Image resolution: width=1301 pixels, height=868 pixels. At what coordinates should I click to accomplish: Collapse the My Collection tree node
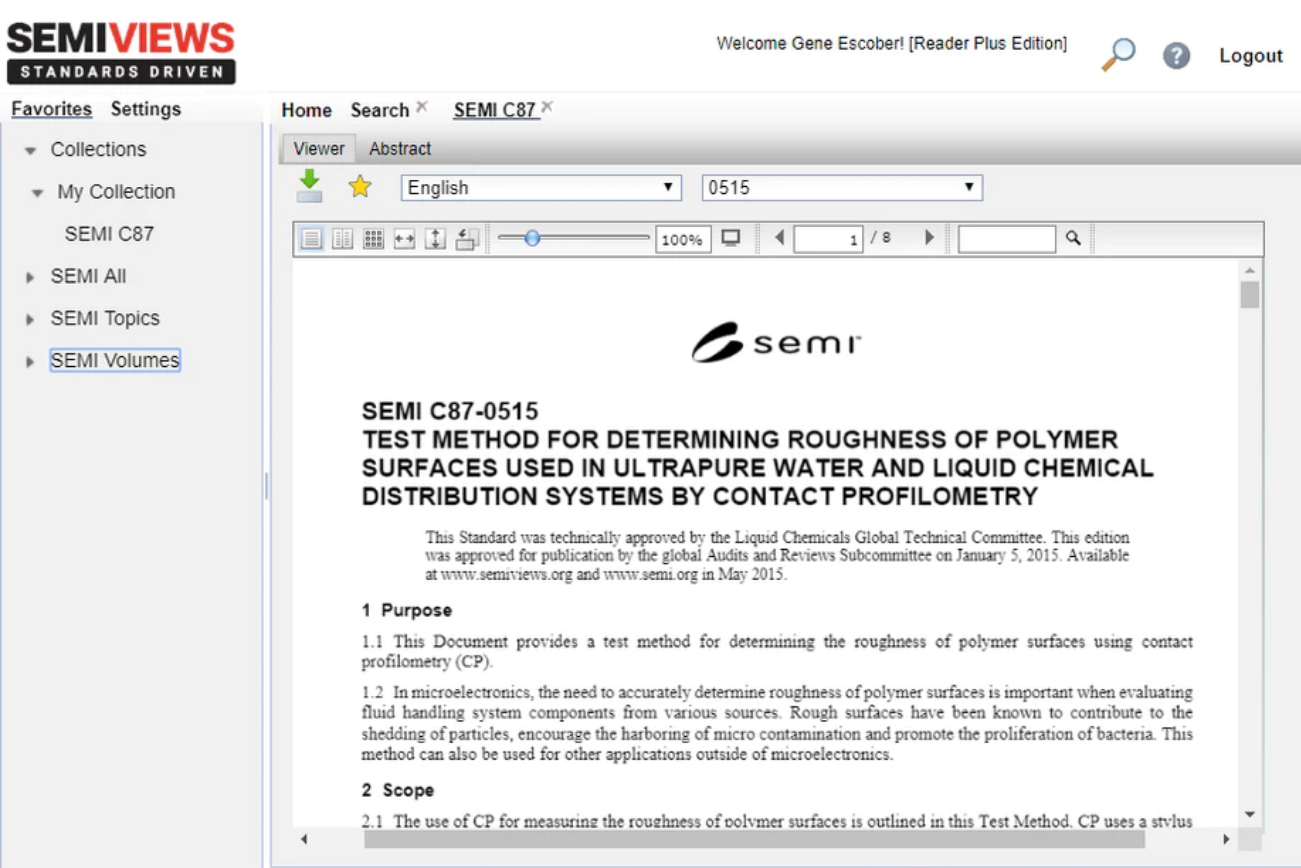(37, 193)
